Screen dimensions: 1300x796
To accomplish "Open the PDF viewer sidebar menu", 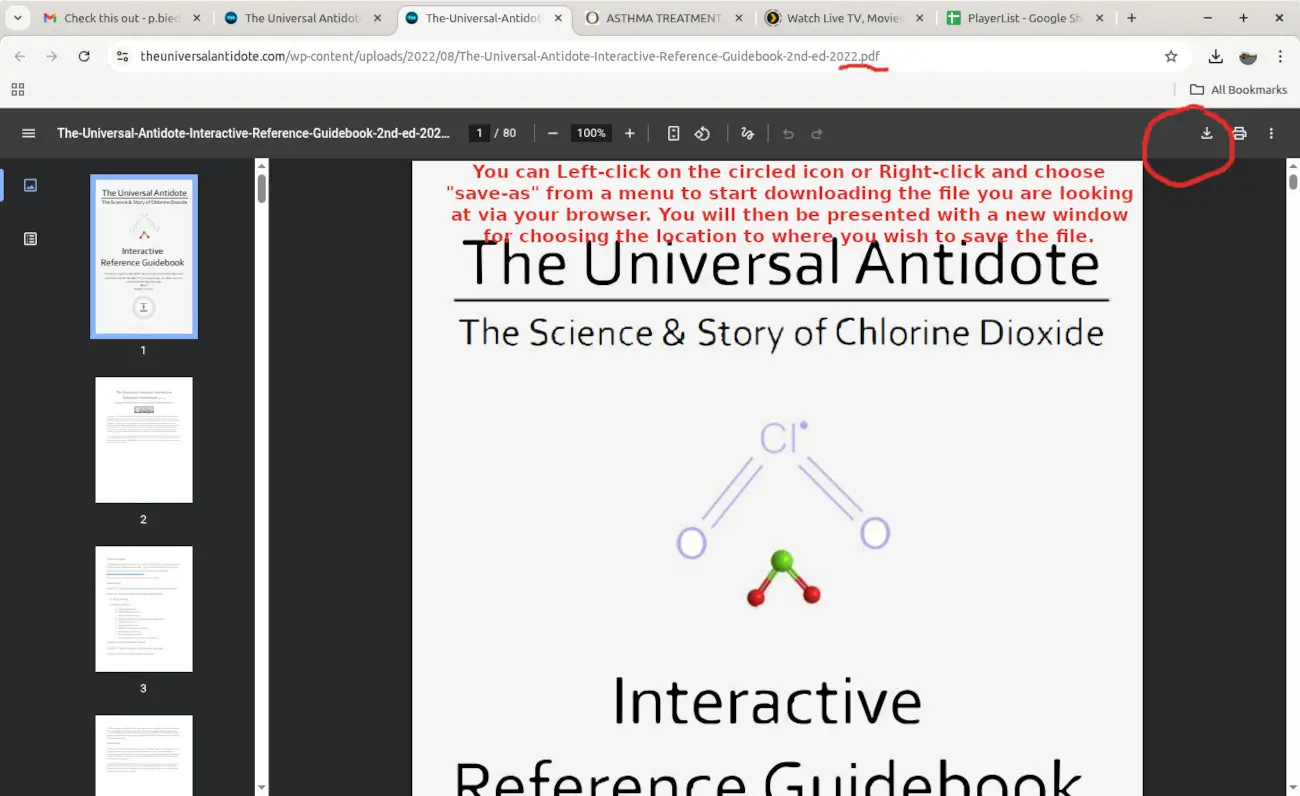I will pyautogui.click(x=28, y=133).
